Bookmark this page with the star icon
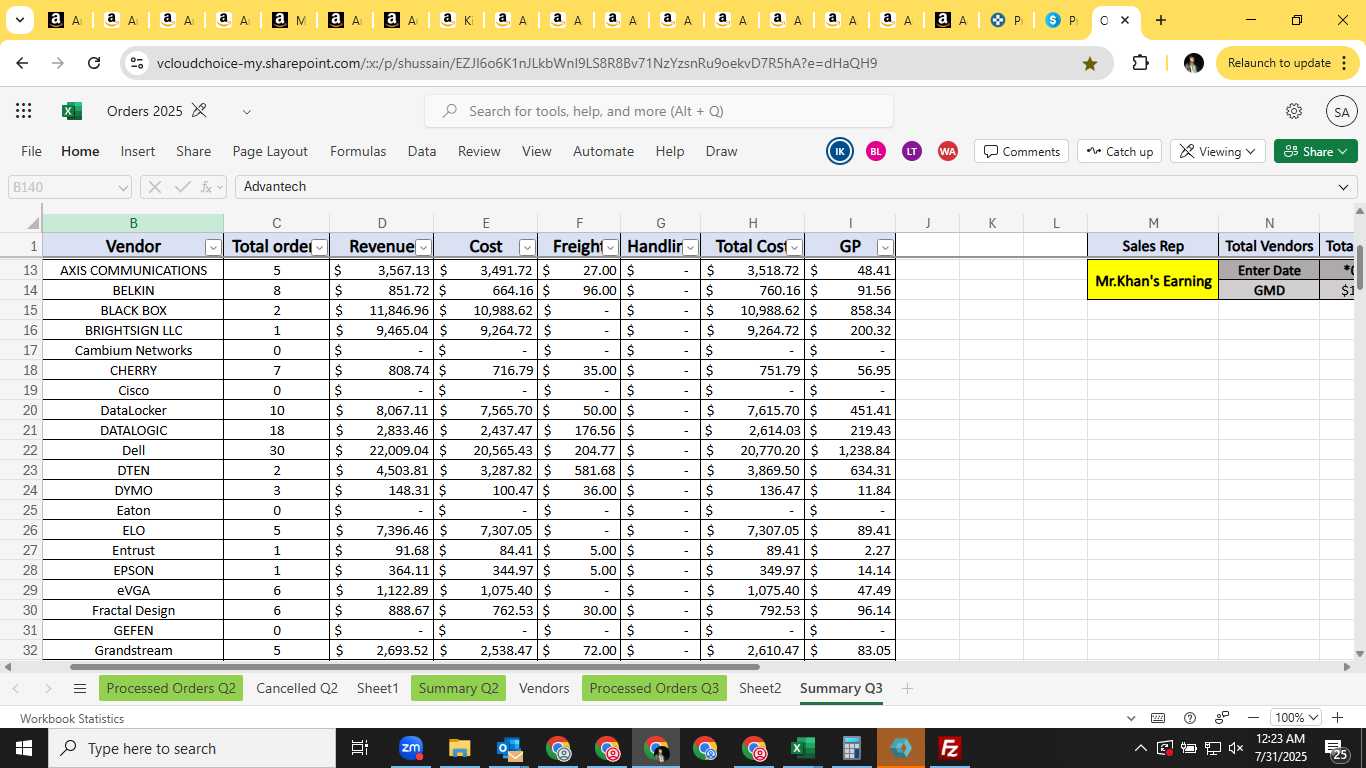This screenshot has height=768, width=1366. click(1090, 63)
